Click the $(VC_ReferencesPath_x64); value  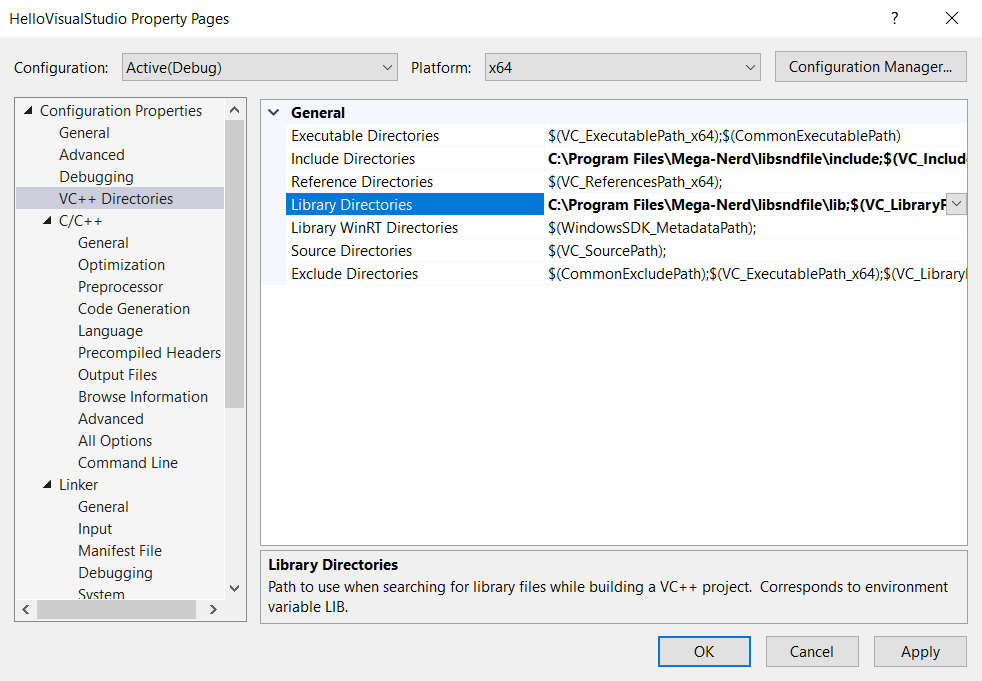click(x=635, y=182)
